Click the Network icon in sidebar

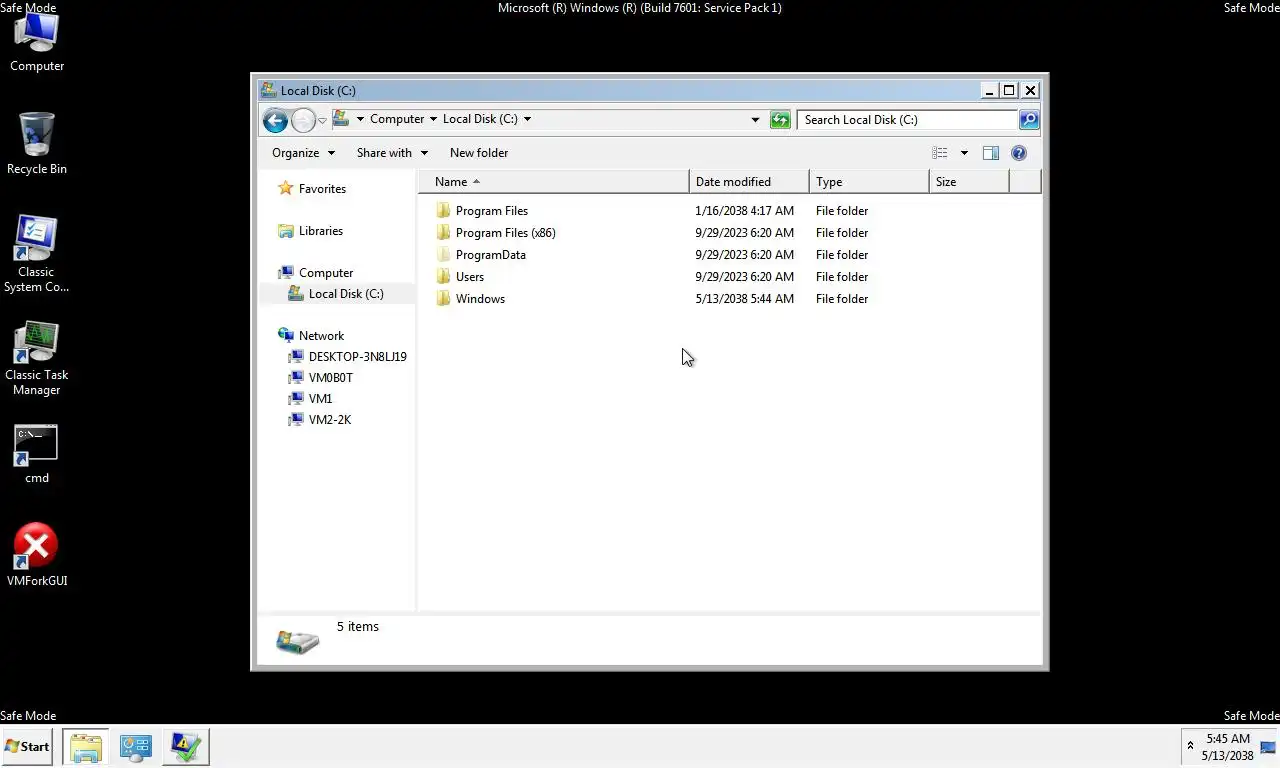(x=286, y=336)
